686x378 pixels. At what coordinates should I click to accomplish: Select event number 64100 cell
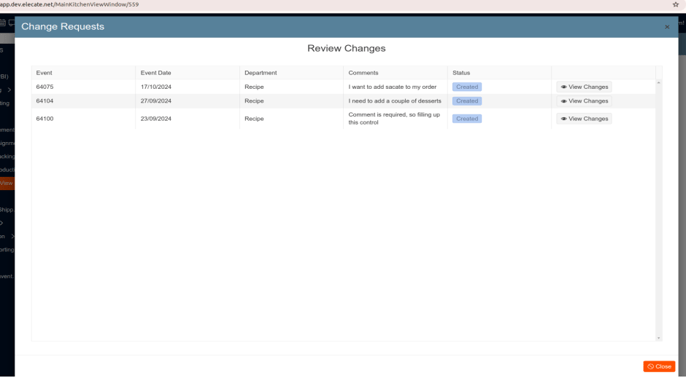coord(45,119)
